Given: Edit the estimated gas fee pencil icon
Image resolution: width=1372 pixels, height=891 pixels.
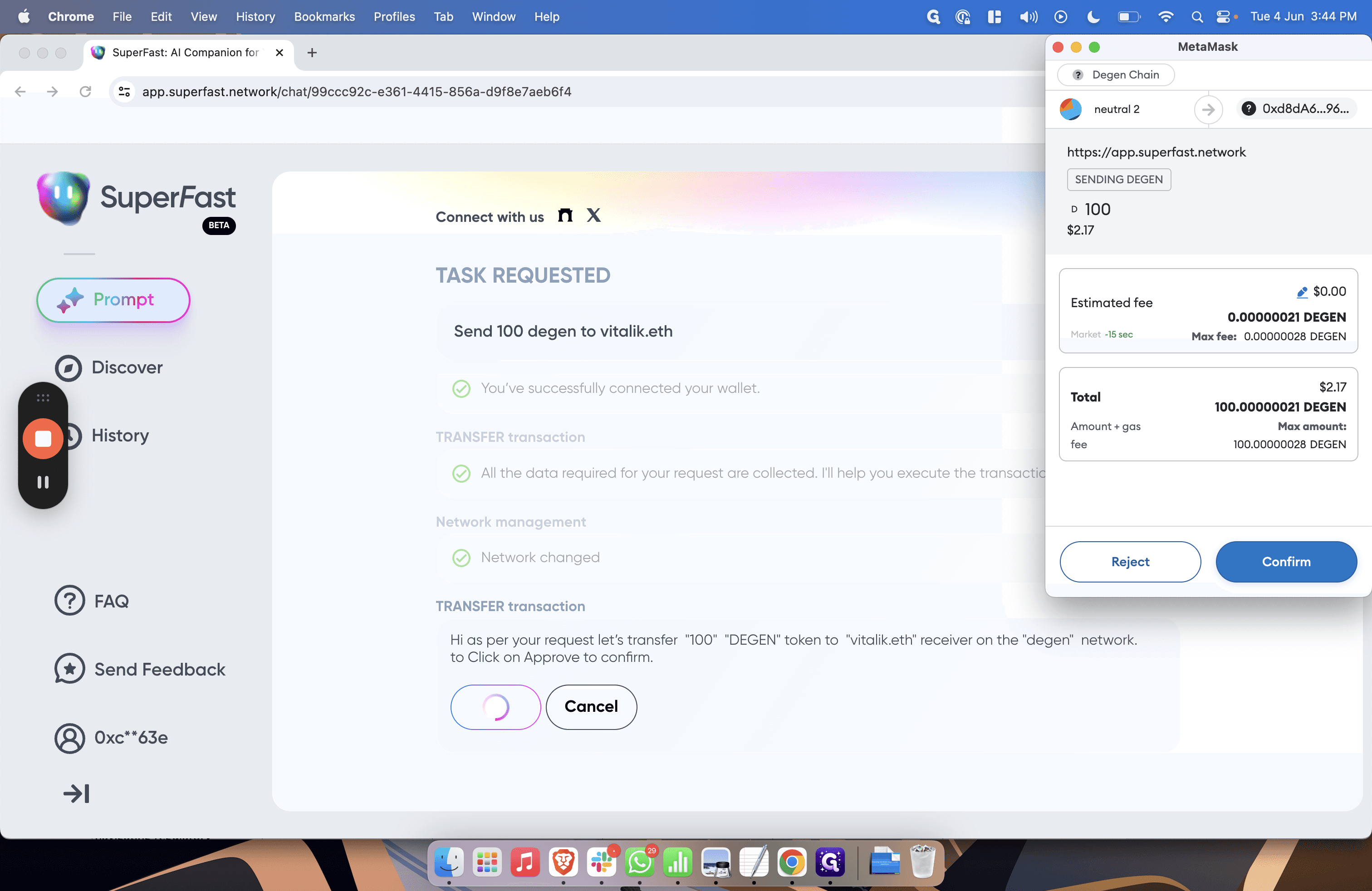Looking at the screenshot, I should pos(1302,292).
